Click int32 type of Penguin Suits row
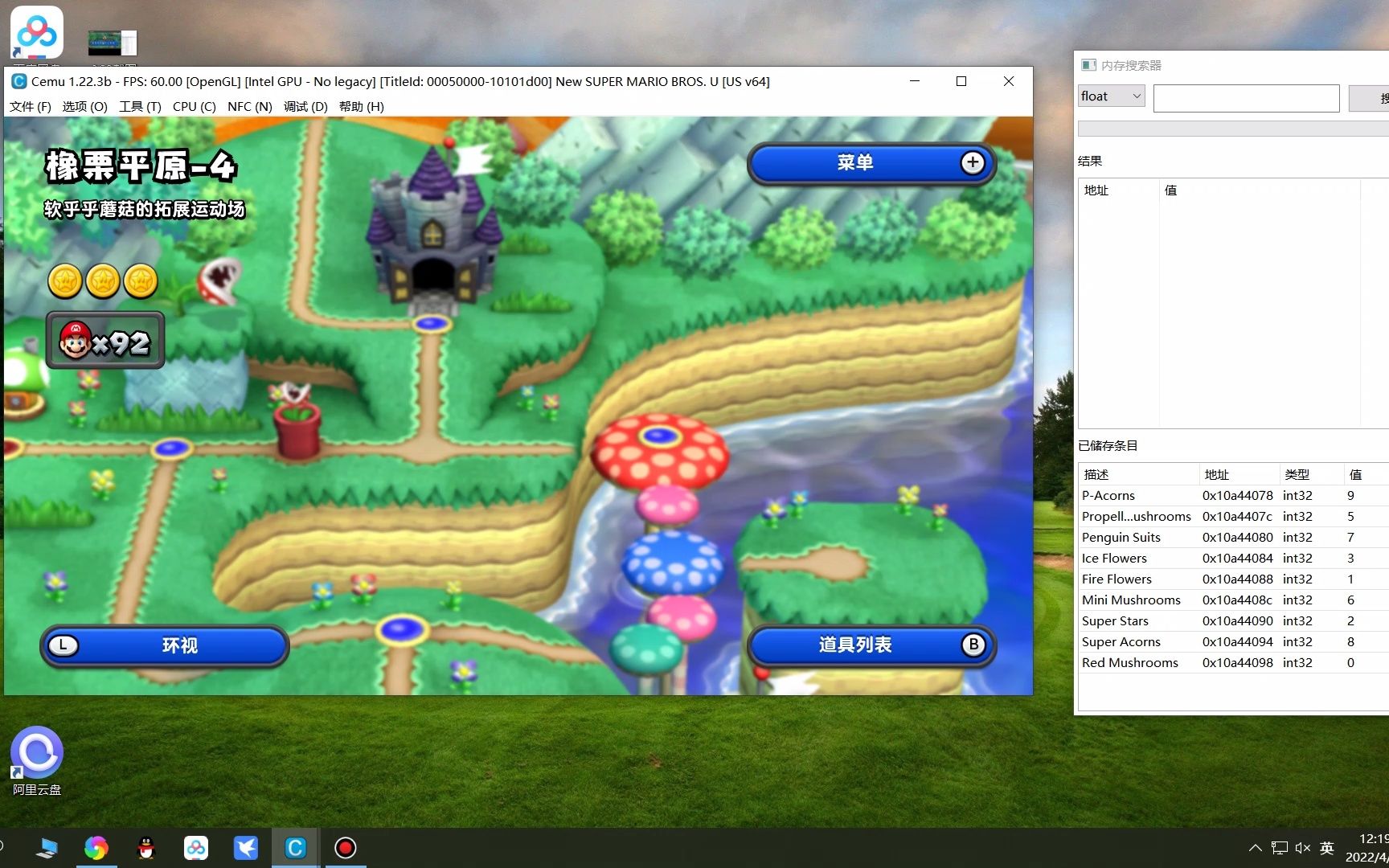Image resolution: width=1389 pixels, height=868 pixels. 1297,538
